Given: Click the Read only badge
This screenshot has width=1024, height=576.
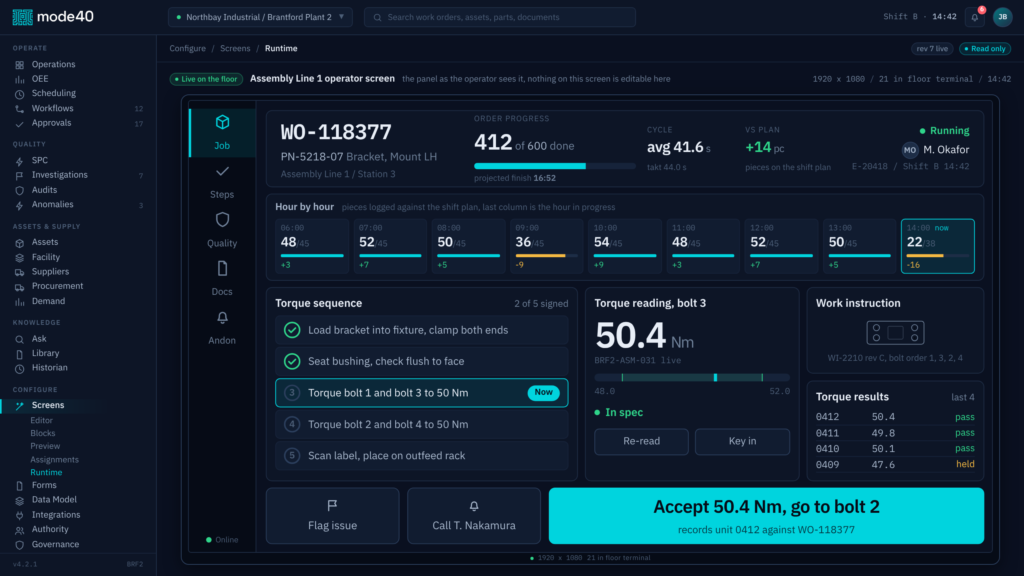Looking at the screenshot, I should [985, 49].
